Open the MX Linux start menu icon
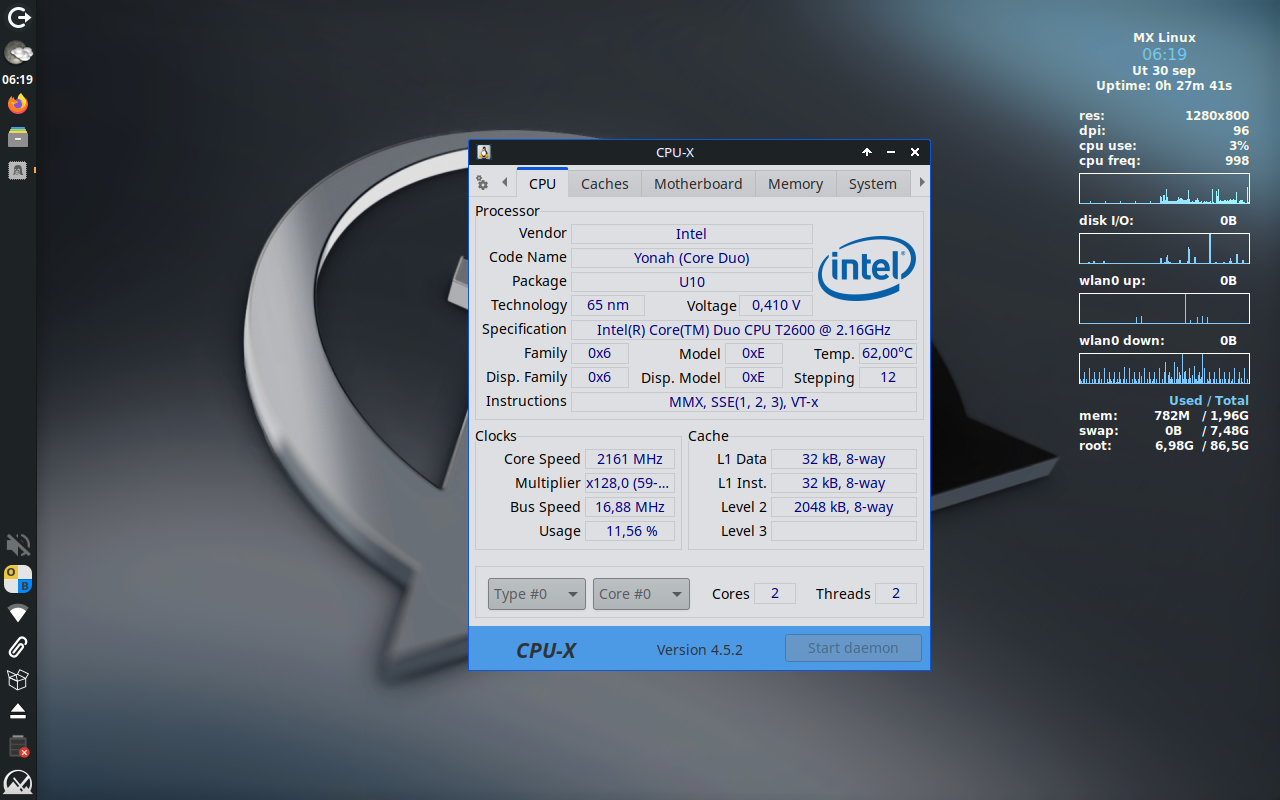1280x800 pixels. [18, 782]
